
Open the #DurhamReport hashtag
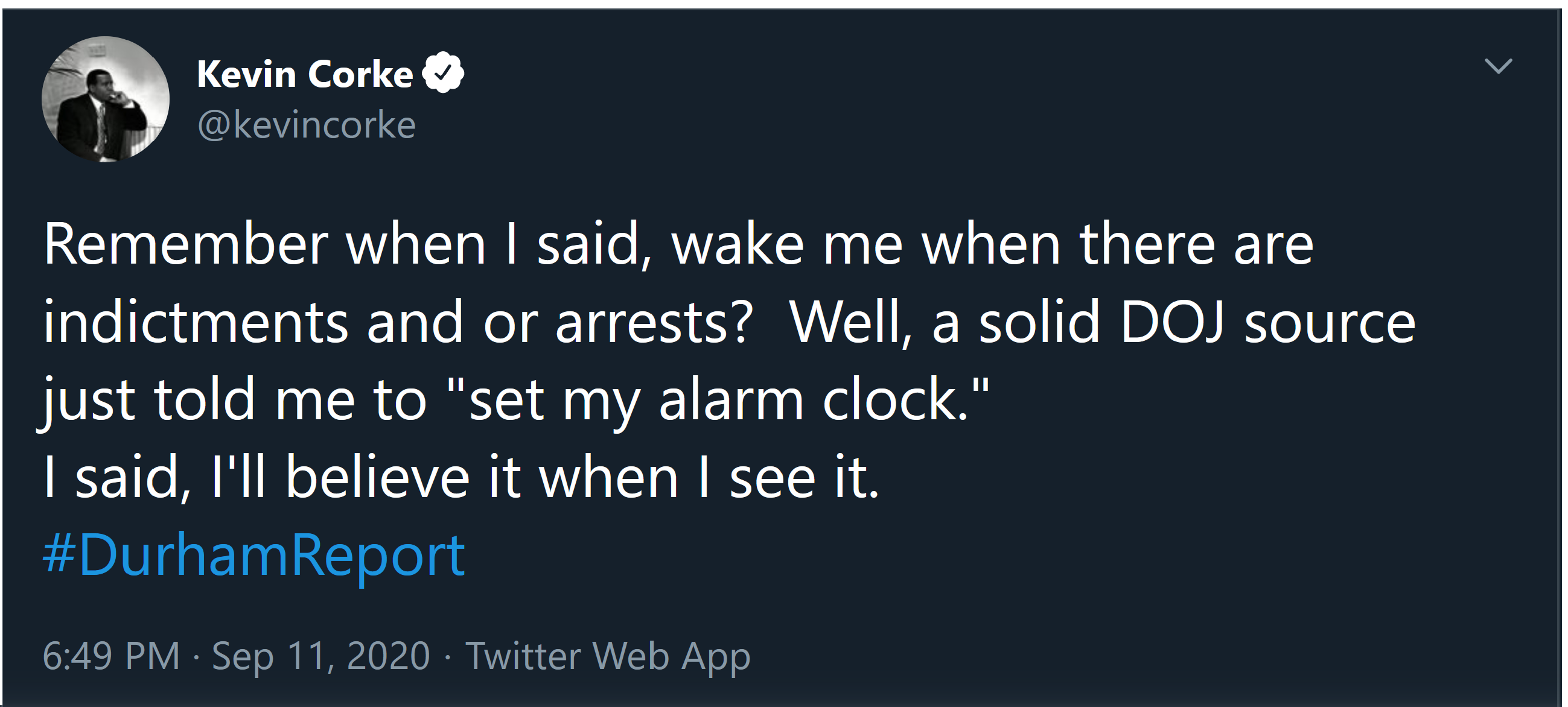click(254, 555)
